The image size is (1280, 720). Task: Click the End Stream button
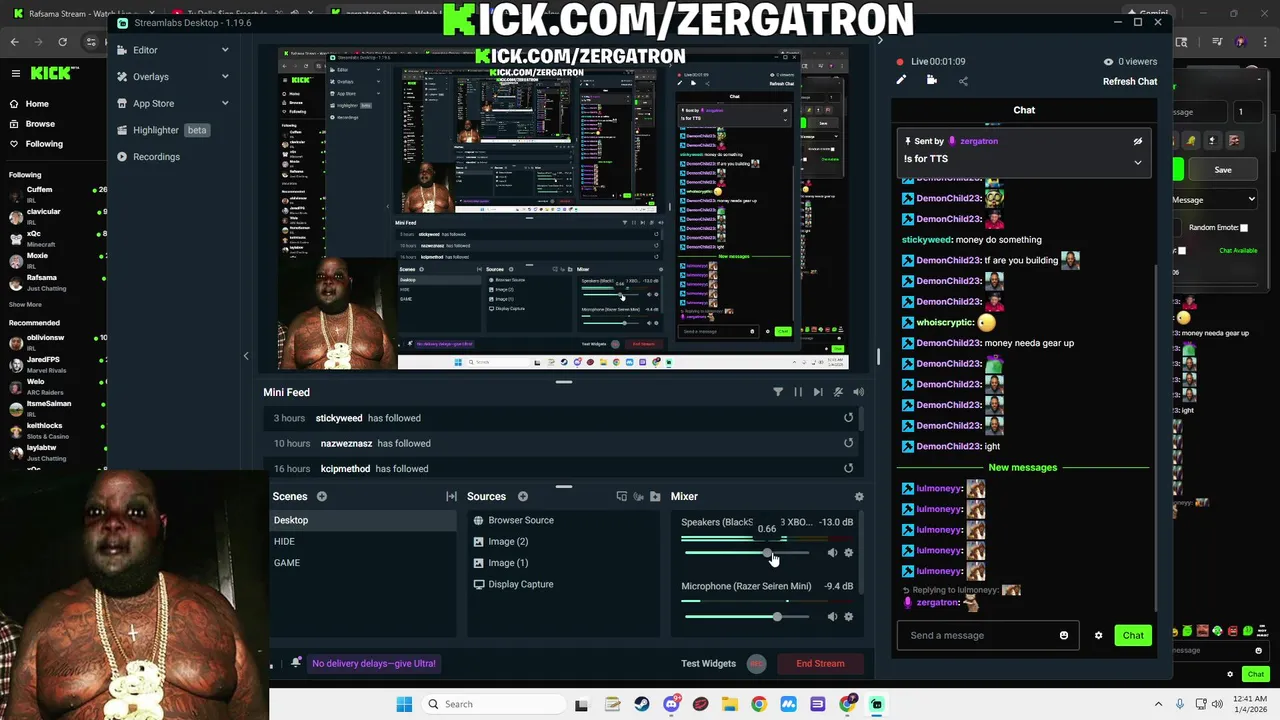[x=820, y=663]
